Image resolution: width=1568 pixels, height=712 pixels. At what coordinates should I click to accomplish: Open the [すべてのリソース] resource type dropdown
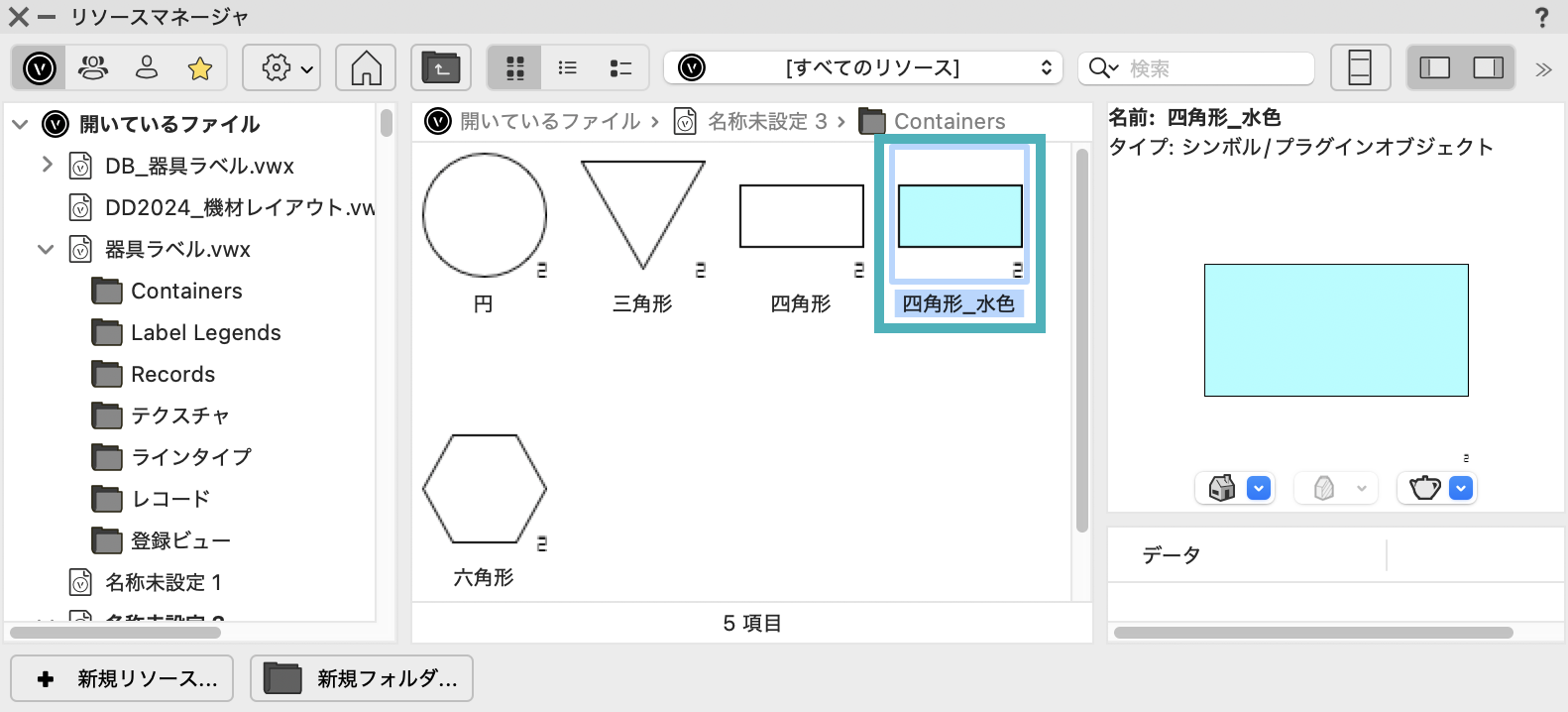(x=863, y=68)
